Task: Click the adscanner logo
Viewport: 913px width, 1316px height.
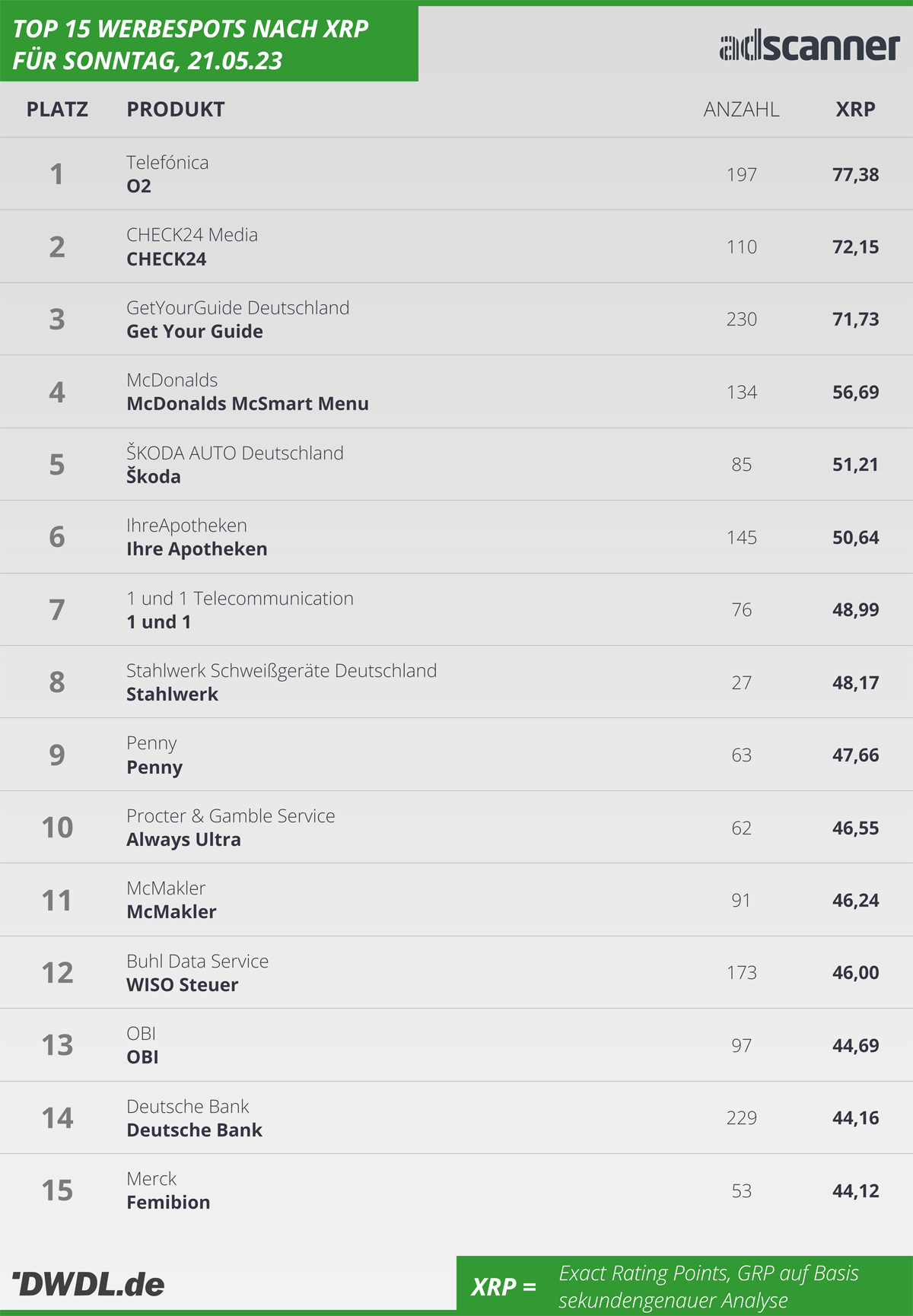Action: pyautogui.click(x=810, y=47)
